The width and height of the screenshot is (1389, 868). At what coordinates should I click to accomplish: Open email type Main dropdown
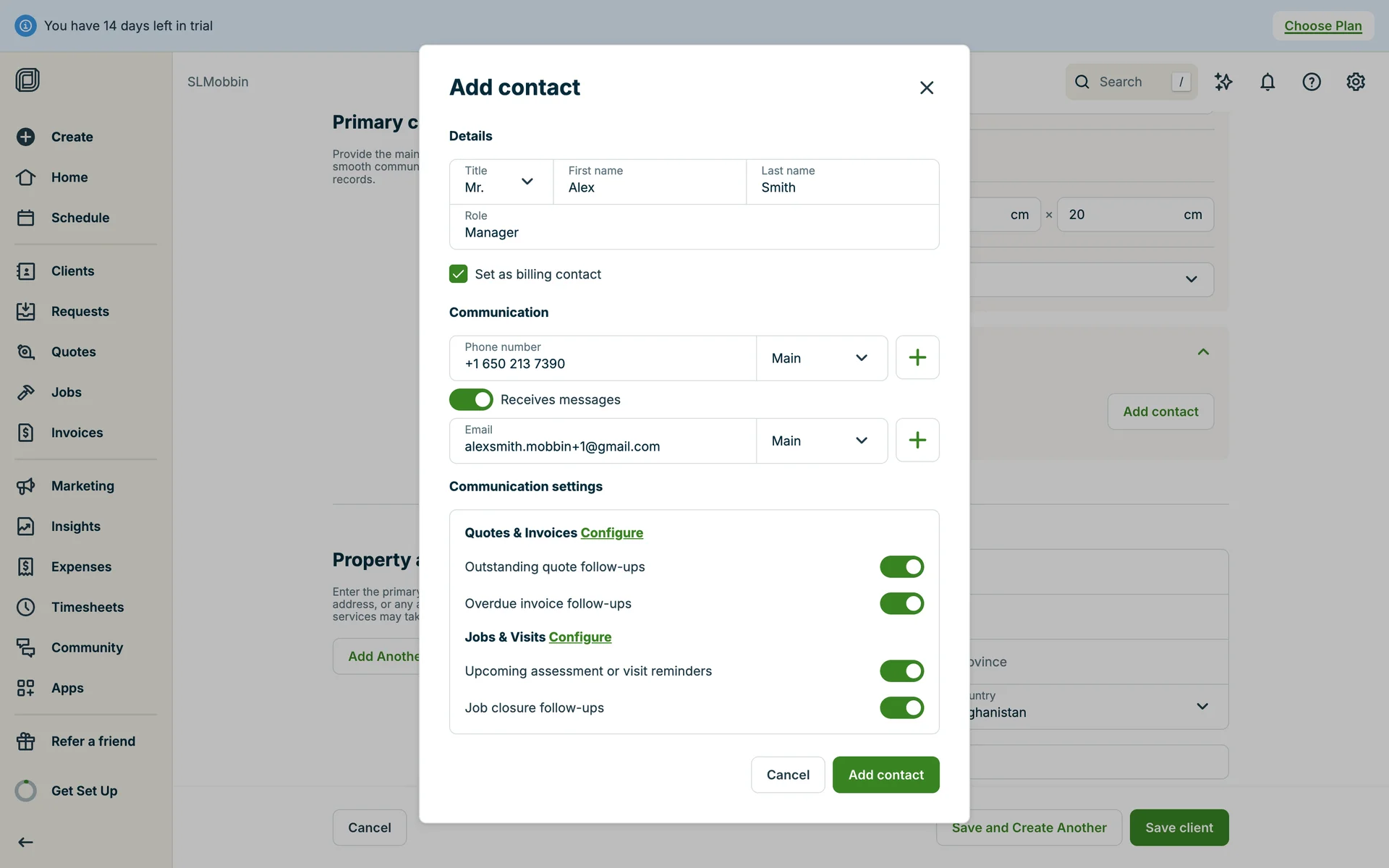pos(821,441)
